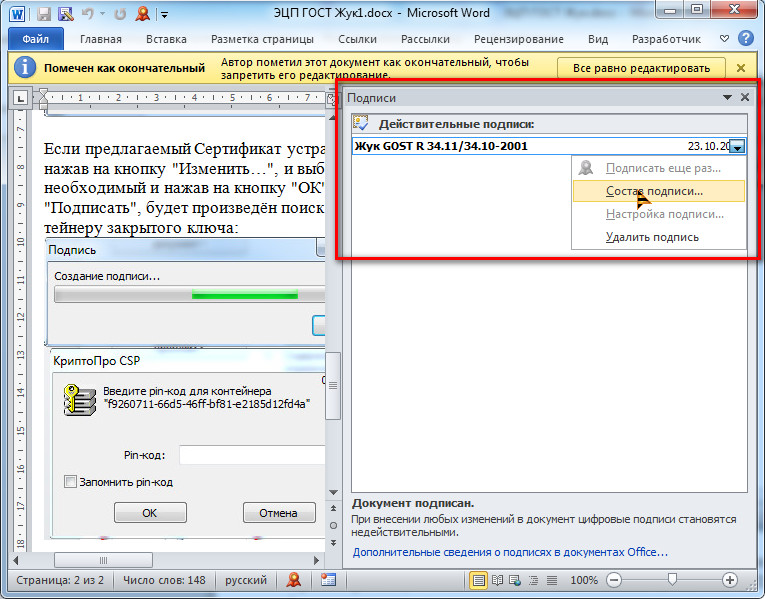The image size is (765, 599).
Task: Click horizontal scrollbar left arrow
Action: click(16, 560)
